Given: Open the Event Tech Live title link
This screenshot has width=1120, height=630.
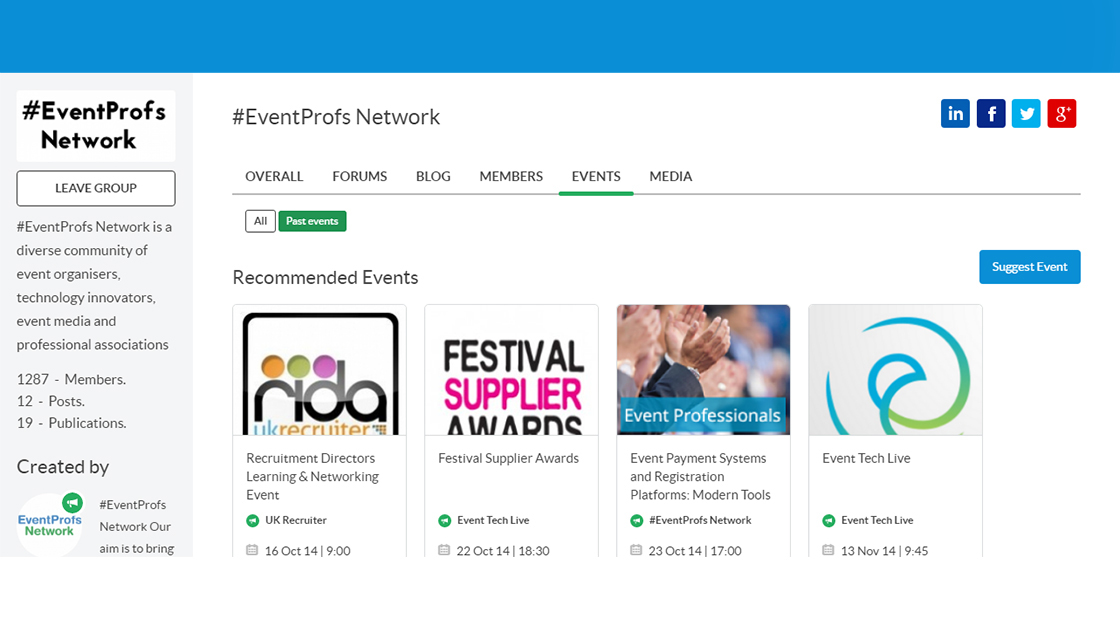Looking at the screenshot, I should tap(866, 459).
